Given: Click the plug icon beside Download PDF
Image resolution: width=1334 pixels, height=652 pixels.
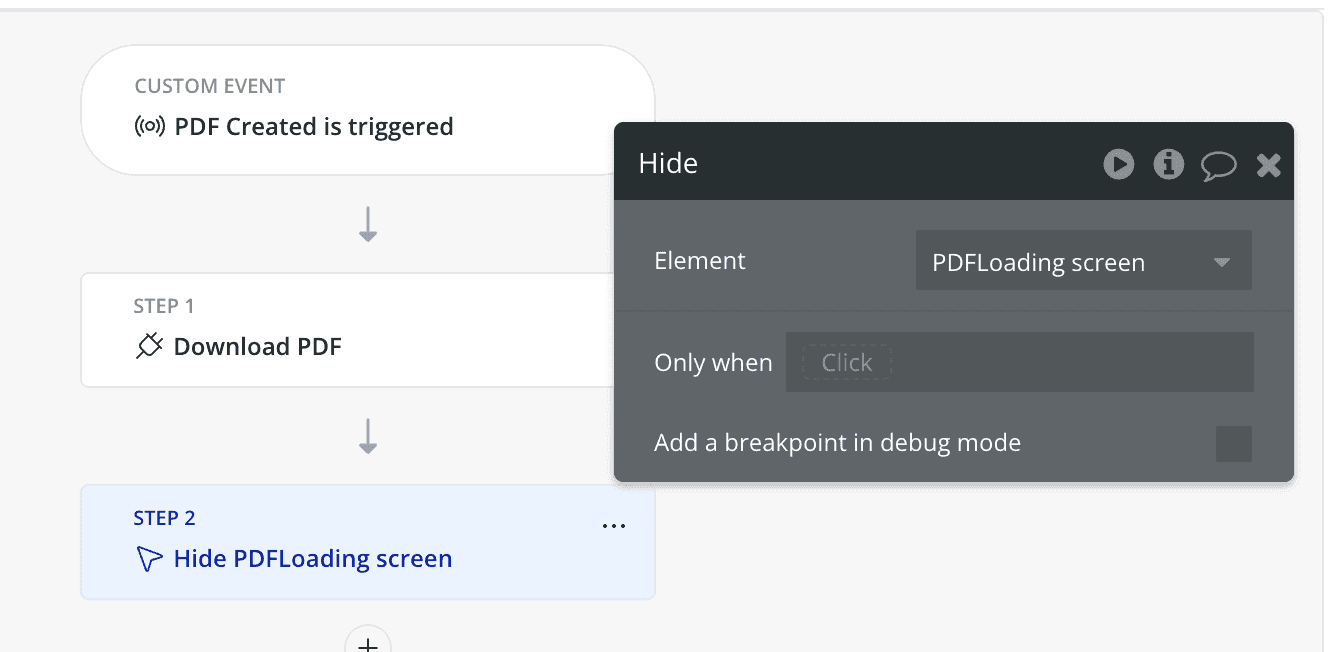Looking at the screenshot, I should (x=149, y=347).
